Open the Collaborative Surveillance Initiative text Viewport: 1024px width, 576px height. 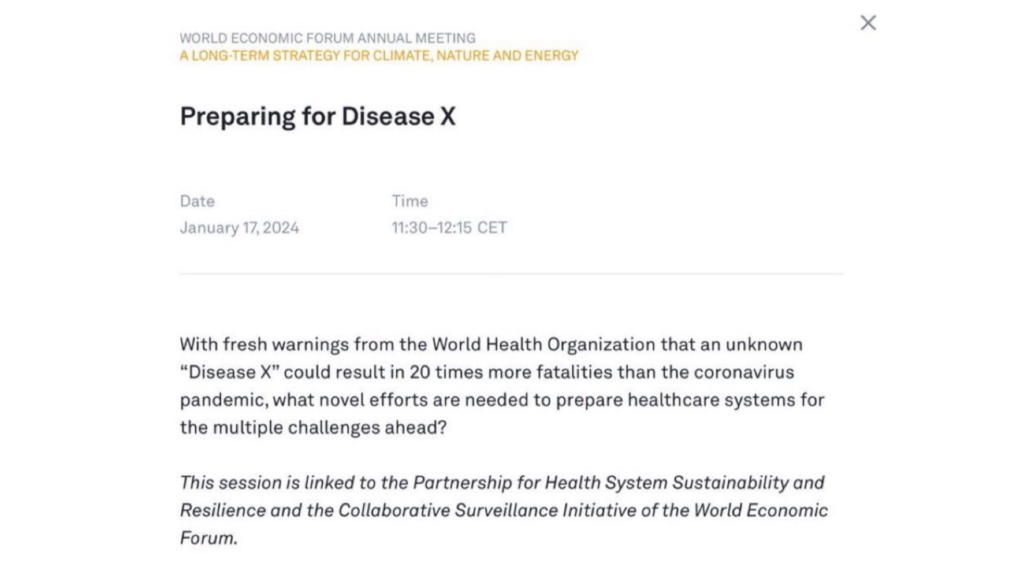pyautogui.click(x=487, y=510)
